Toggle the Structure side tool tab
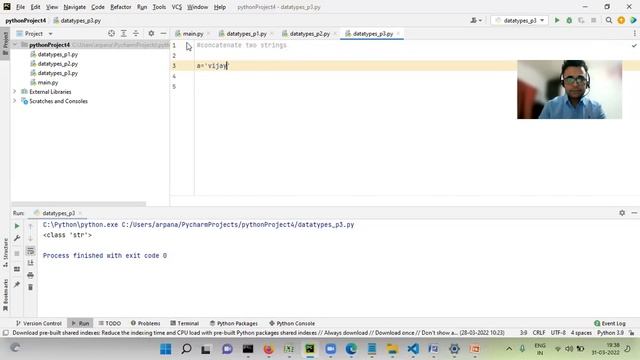 pyautogui.click(x=5, y=253)
